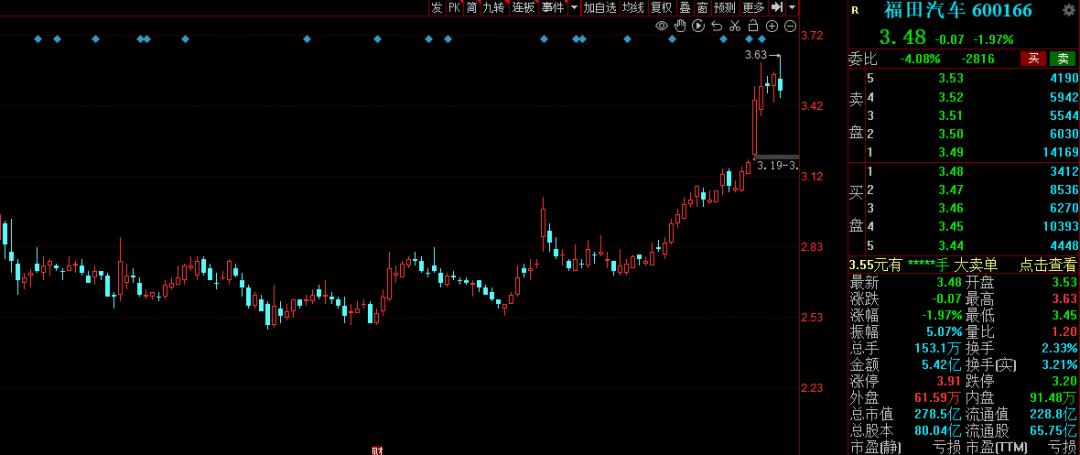This screenshot has width=1080, height=455.
Task: Open the settings gear beside 600166
Action: [x=1068, y=10]
